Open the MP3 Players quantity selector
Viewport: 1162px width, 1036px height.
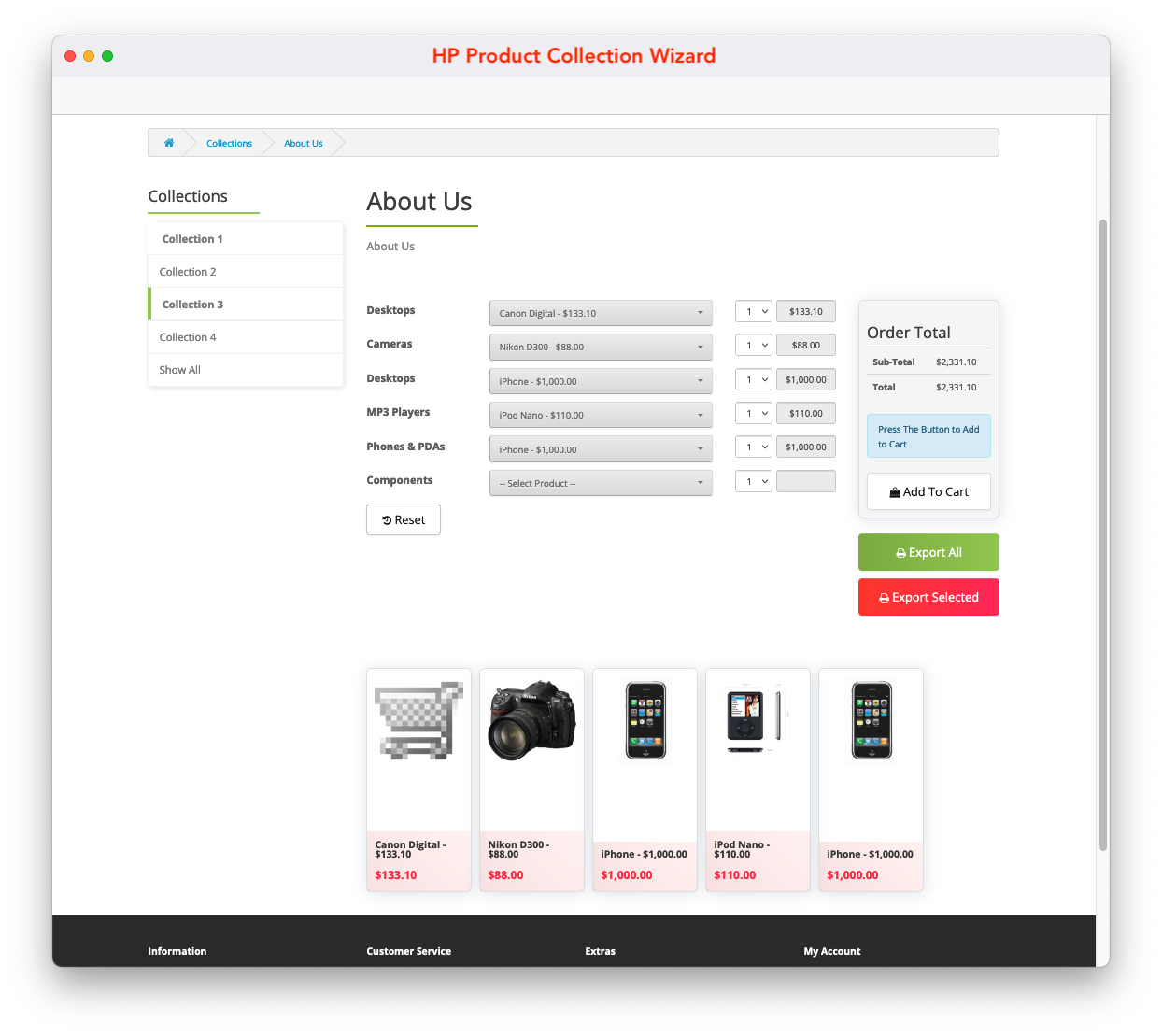coord(753,414)
